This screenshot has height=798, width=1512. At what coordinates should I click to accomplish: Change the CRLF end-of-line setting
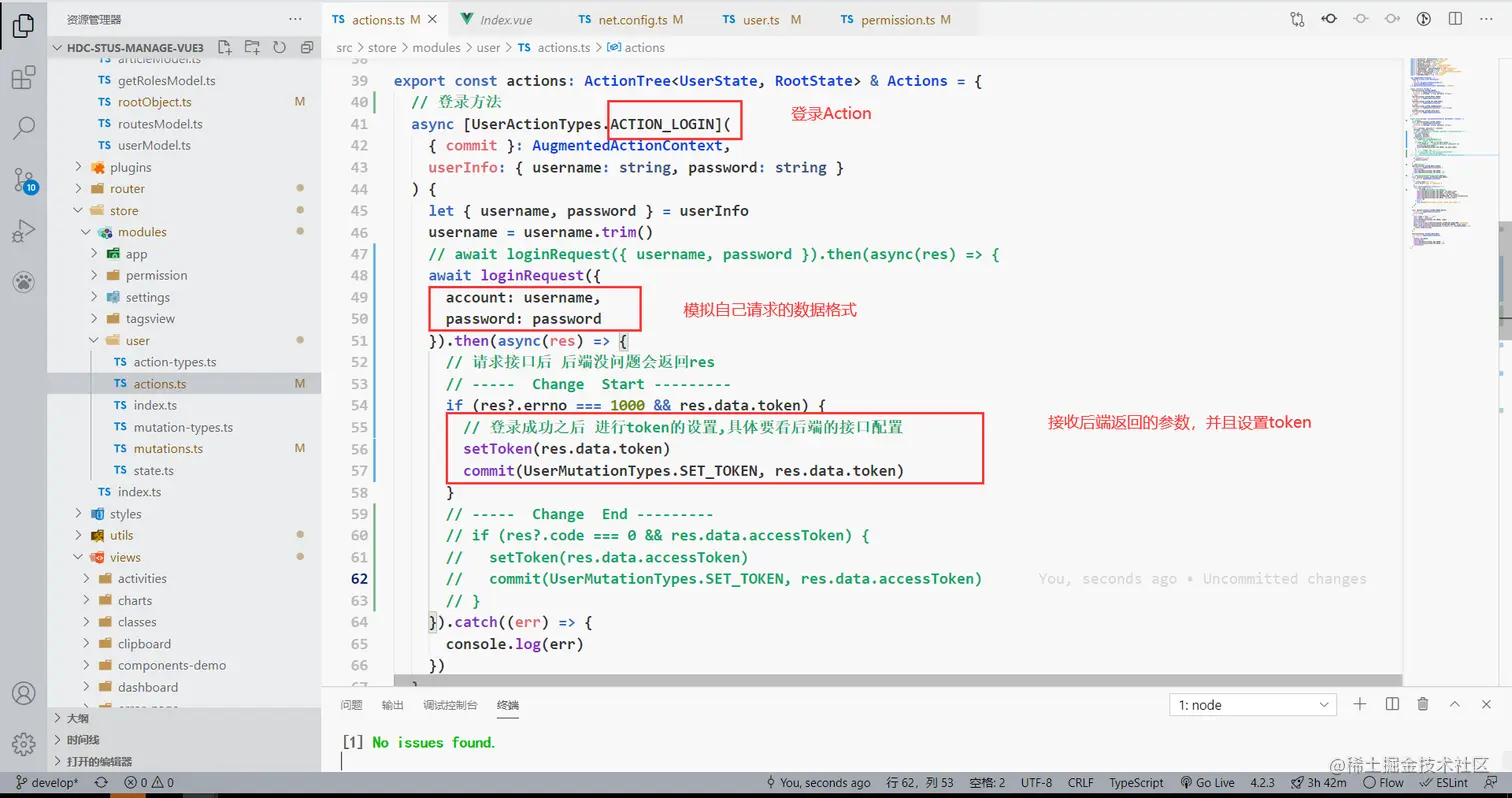1081,783
